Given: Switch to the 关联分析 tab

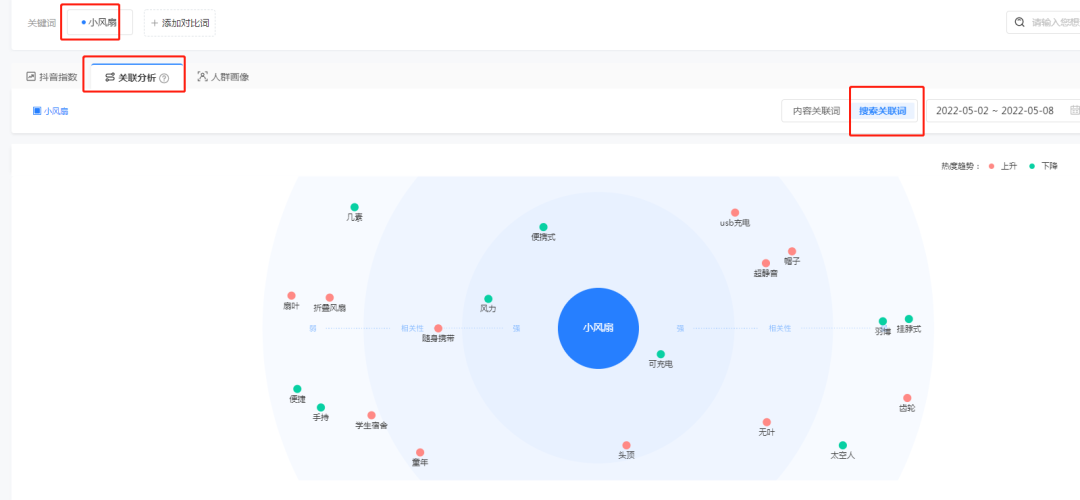Looking at the screenshot, I should (136, 77).
